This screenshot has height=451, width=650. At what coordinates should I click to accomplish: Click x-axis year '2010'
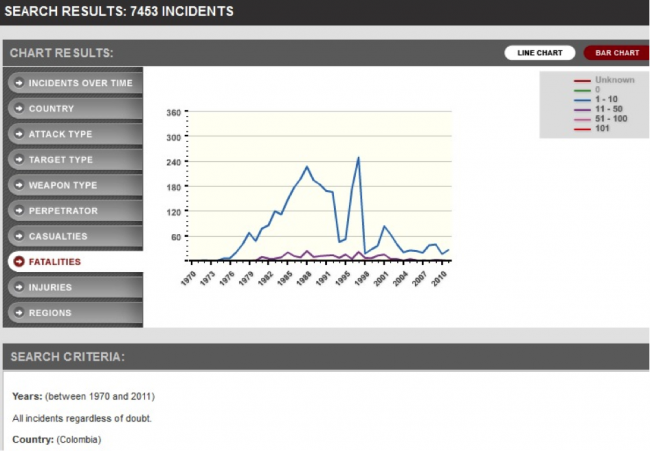click(x=439, y=278)
